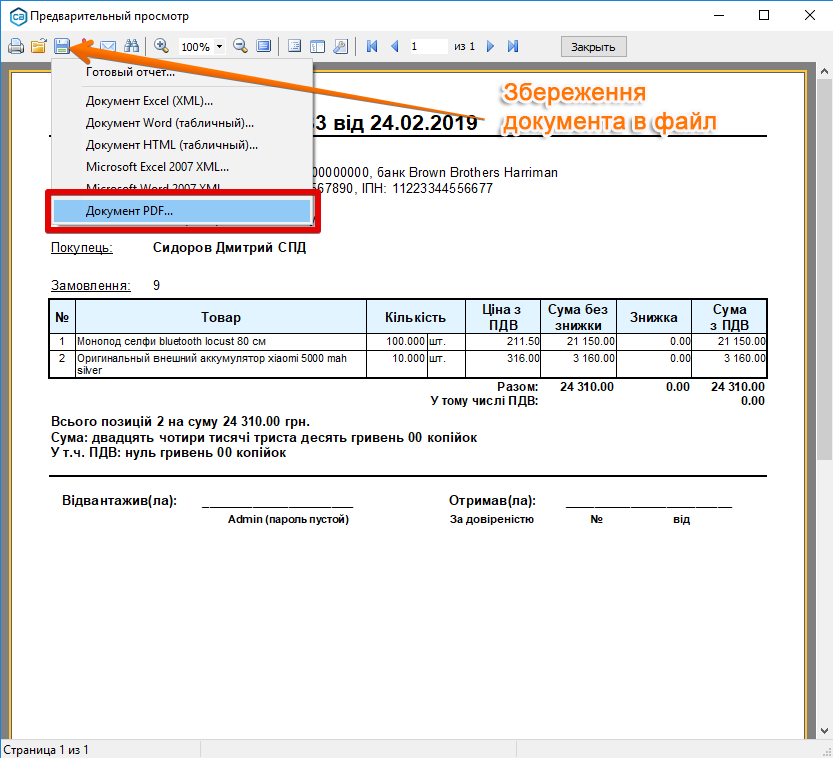This screenshot has height=758, width=833.
Task: Zoom out with the minus magnifier icon
Action: 240,47
